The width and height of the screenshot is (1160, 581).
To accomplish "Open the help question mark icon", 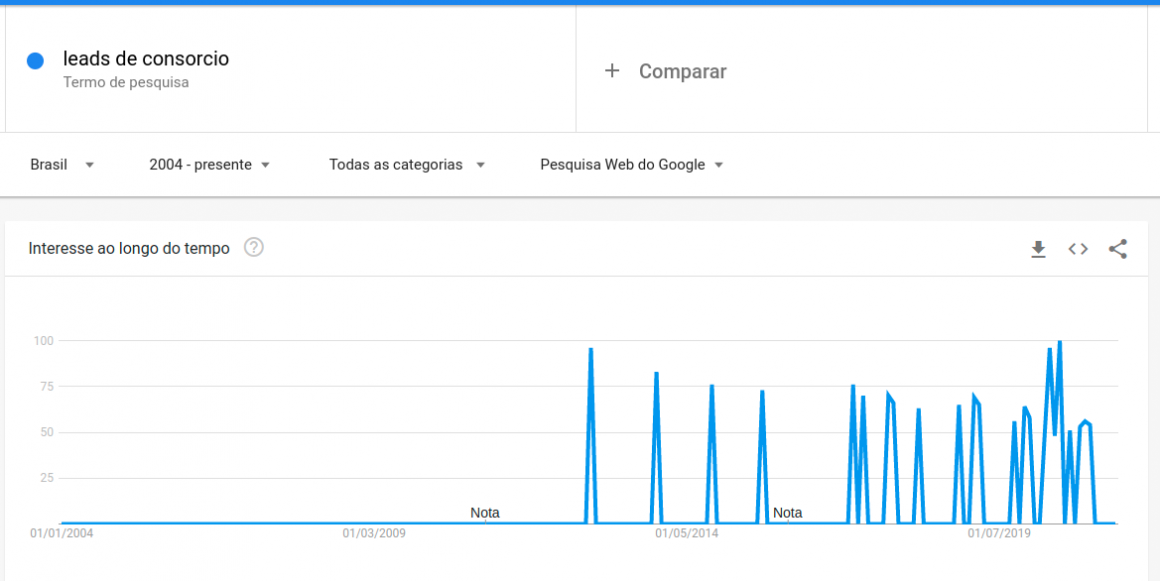I will tap(254, 248).
